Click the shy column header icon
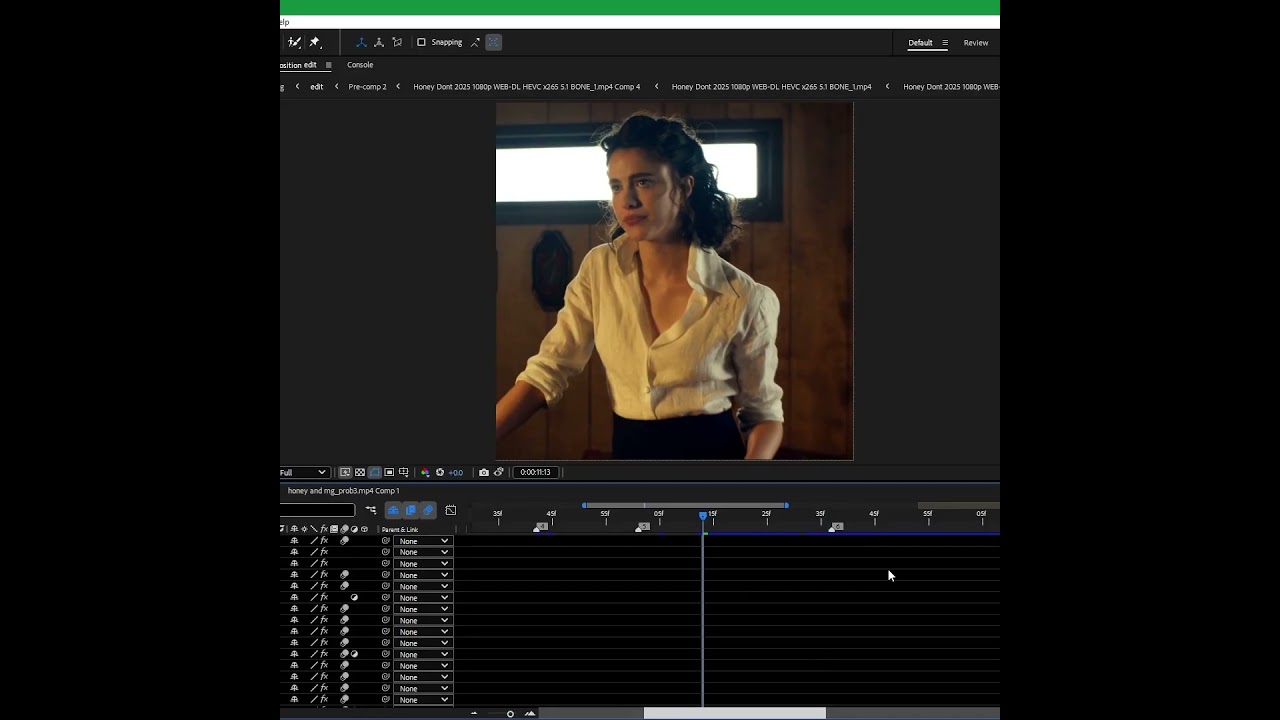The height and width of the screenshot is (720, 1280). click(294, 529)
